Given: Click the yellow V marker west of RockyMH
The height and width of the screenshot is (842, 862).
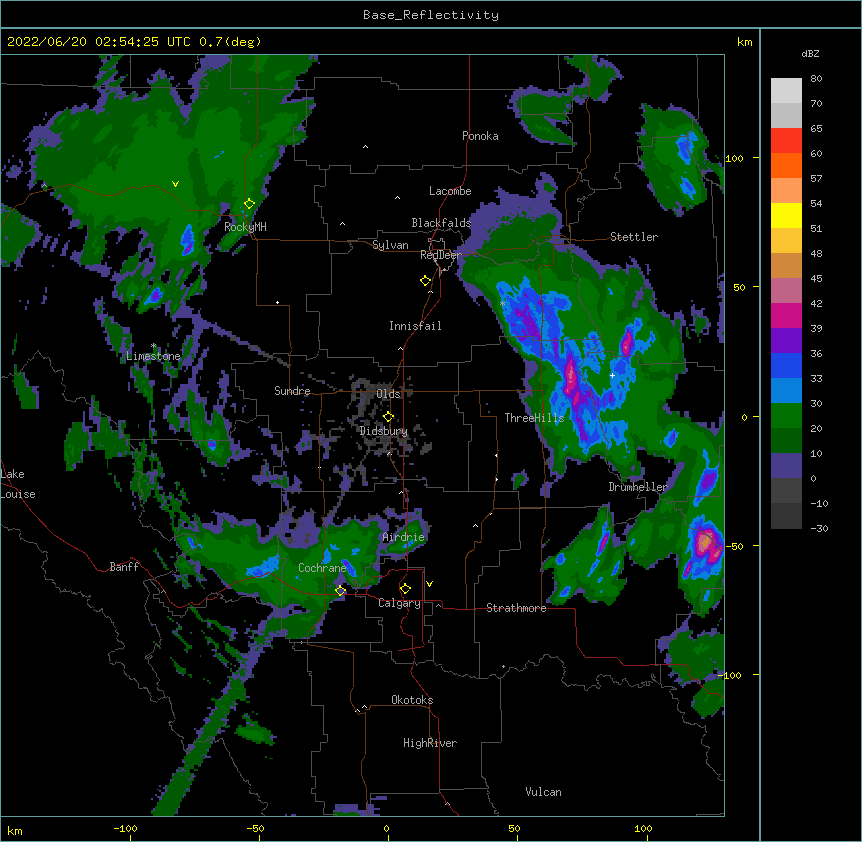Looking at the screenshot, I should coord(175,184).
